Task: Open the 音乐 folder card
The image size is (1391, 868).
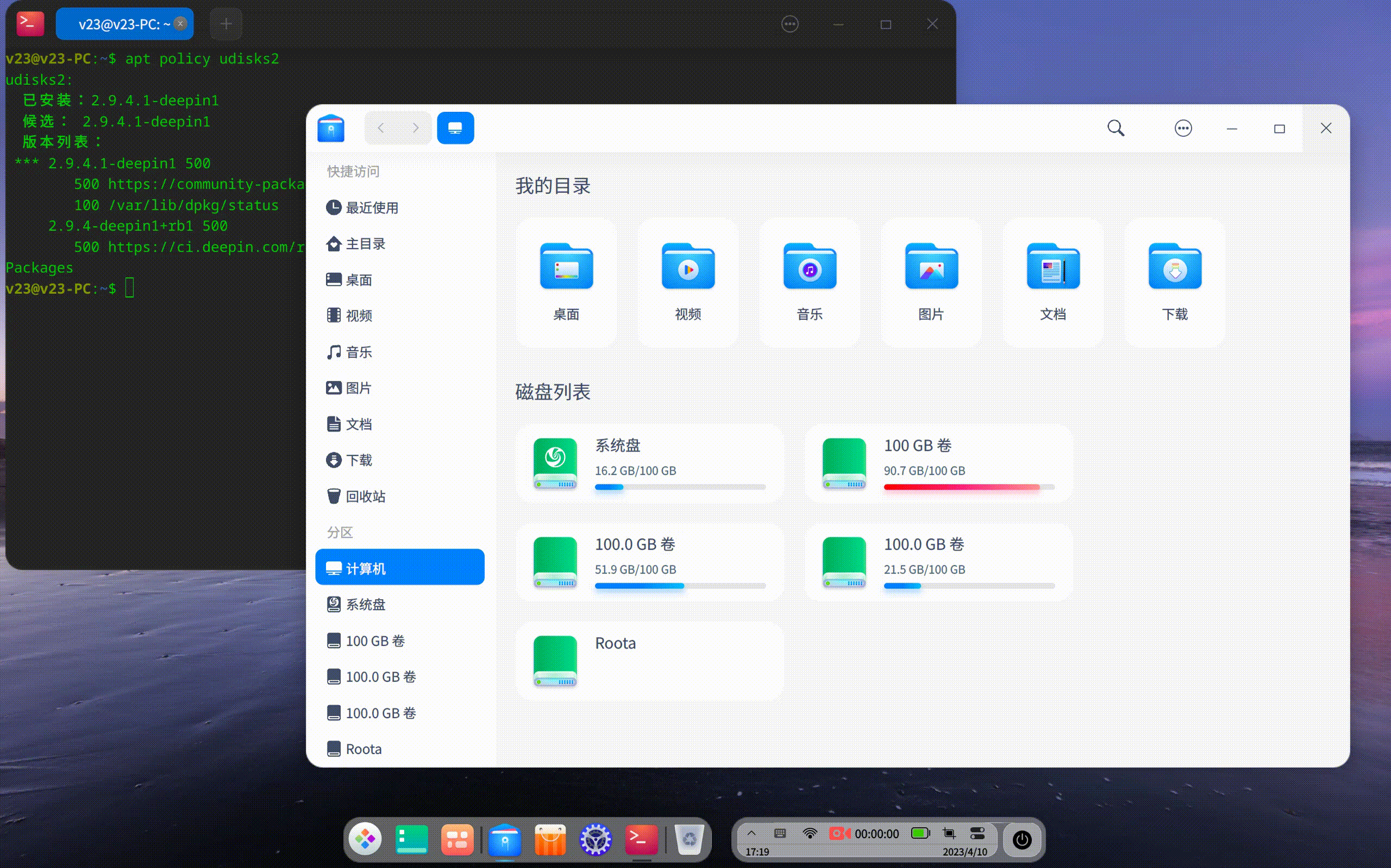Action: (x=810, y=282)
